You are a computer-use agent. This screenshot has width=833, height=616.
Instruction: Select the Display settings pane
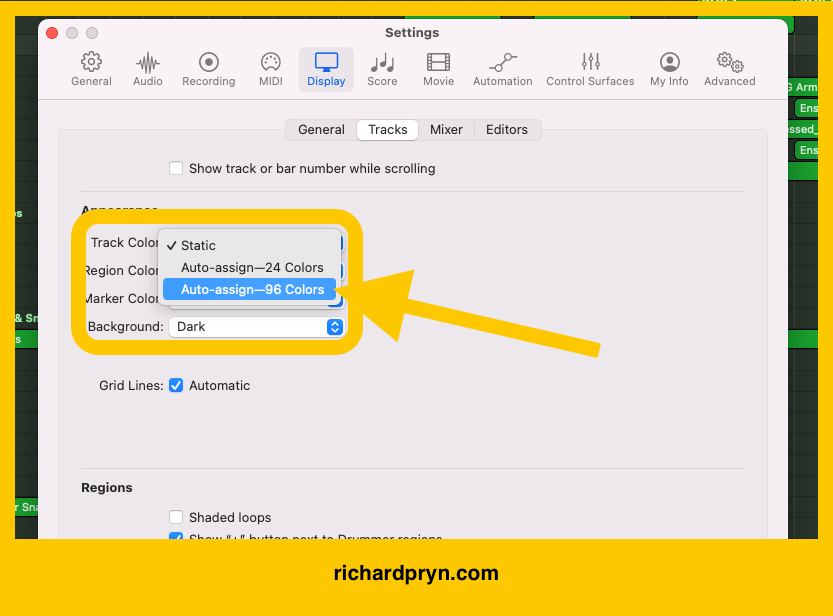click(x=326, y=70)
